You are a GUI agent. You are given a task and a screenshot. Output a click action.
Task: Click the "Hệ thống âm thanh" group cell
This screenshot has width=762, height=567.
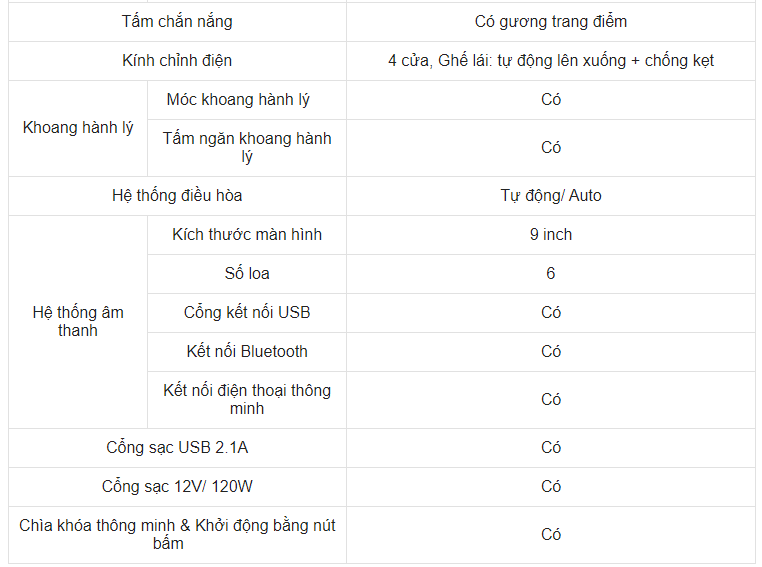(x=78, y=321)
